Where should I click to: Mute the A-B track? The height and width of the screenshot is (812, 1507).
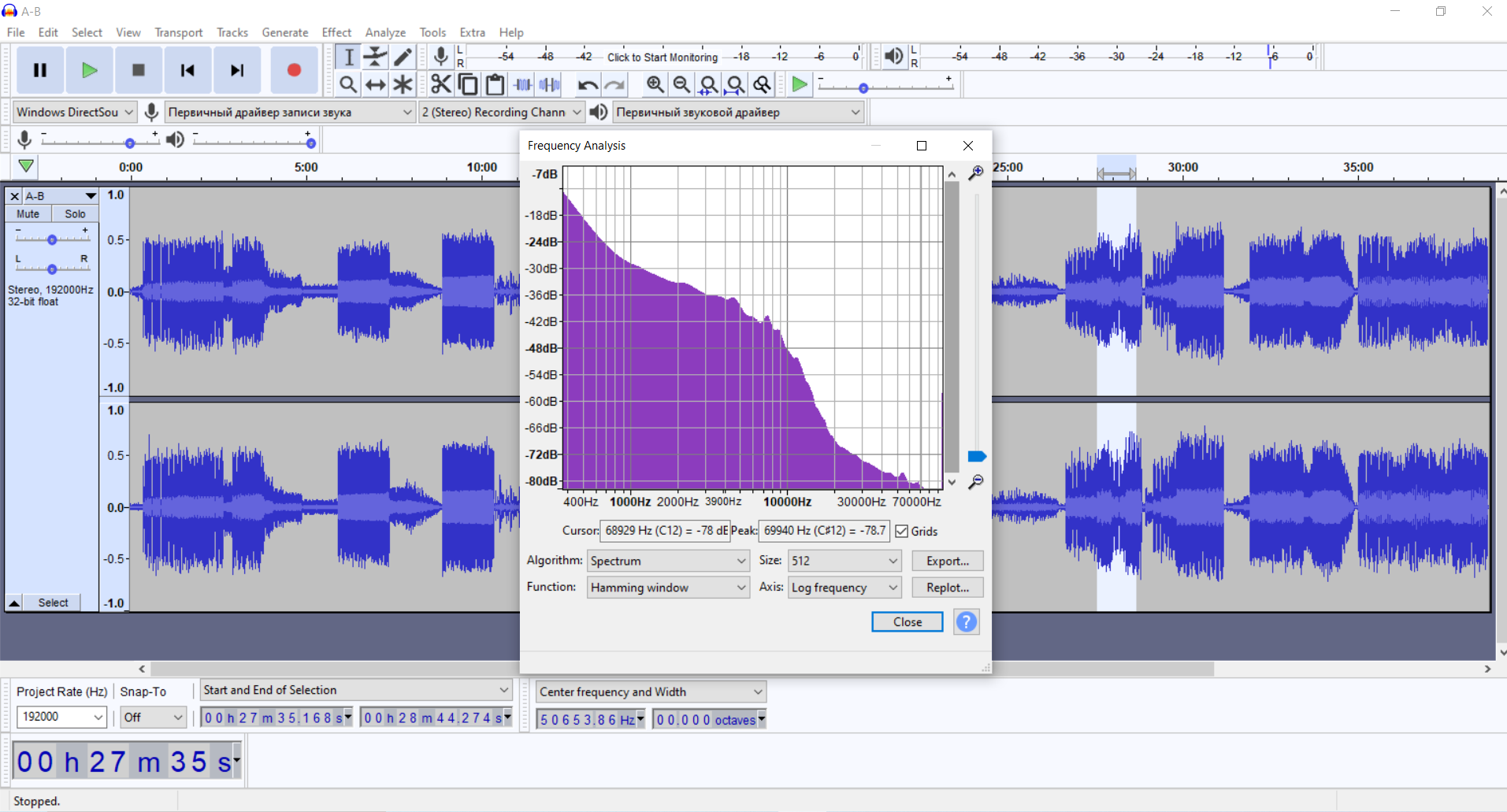[28, 214]
